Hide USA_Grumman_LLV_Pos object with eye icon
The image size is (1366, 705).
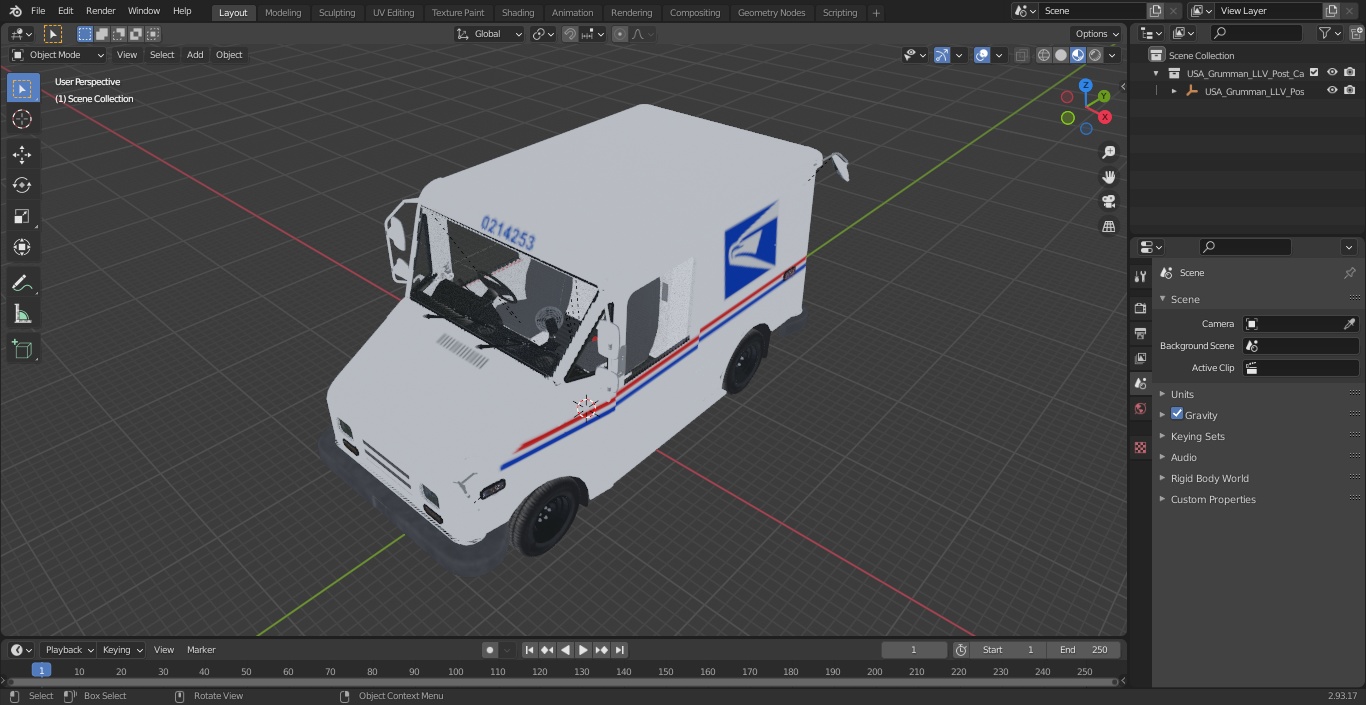1332,91
